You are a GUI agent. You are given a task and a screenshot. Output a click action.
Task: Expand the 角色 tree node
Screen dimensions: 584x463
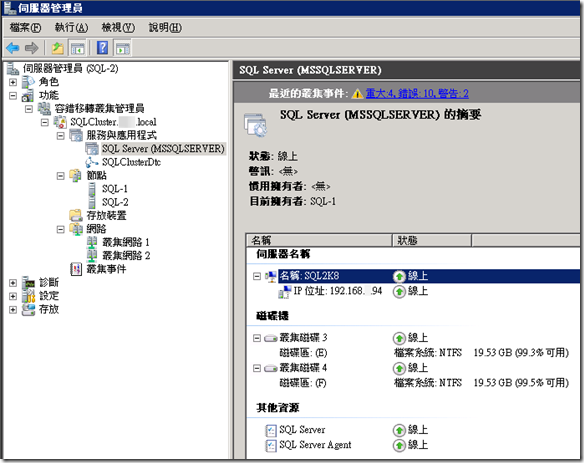tap(13, 82)
